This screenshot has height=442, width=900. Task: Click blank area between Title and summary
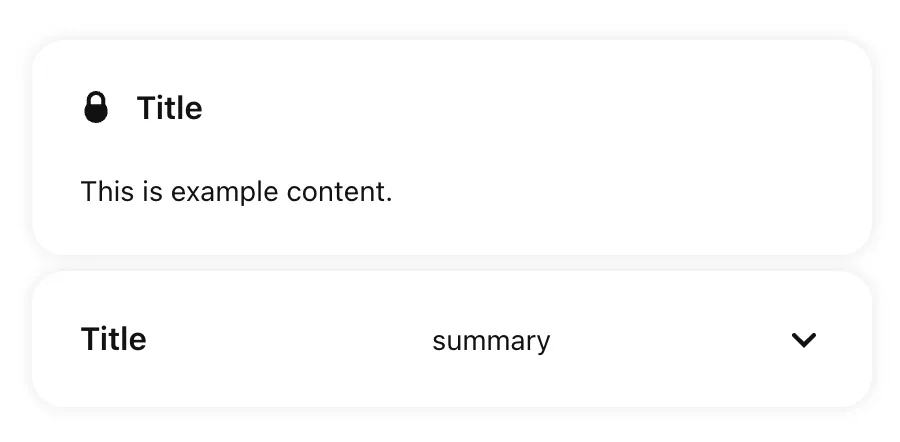click(x=290, y=340)
